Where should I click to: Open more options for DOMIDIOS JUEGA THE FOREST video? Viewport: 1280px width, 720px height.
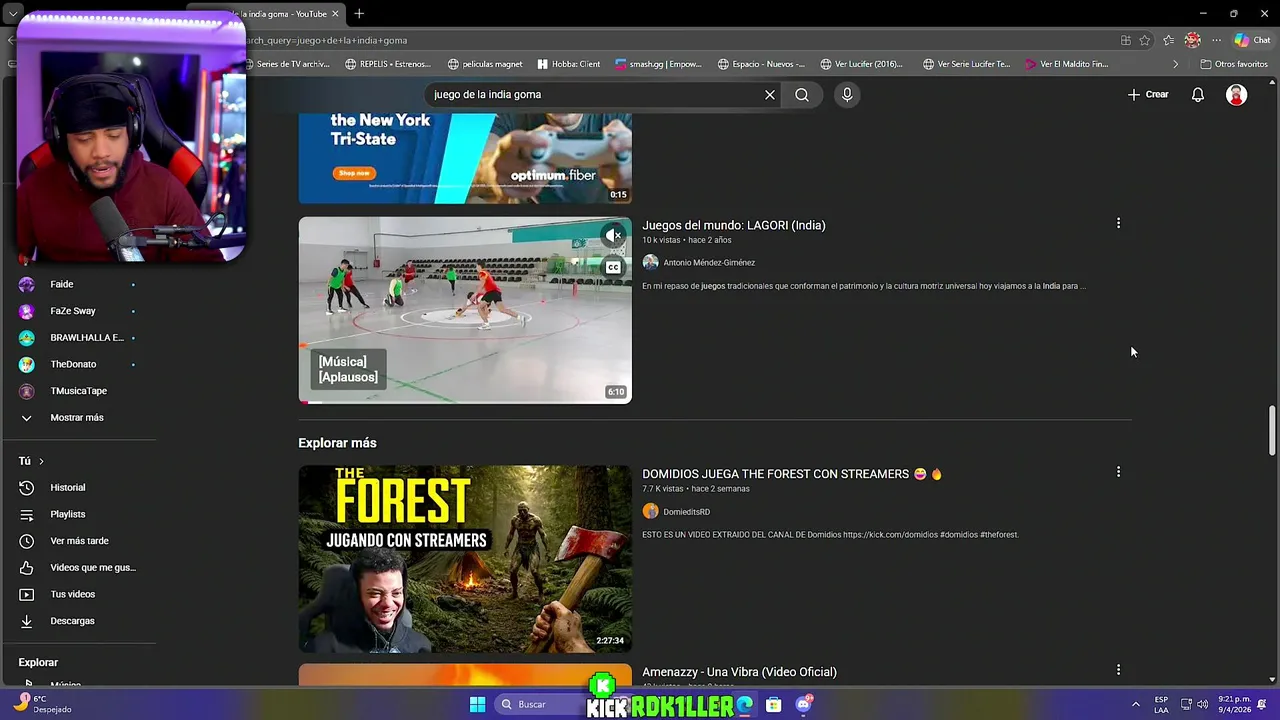[x=1118, y=472]
